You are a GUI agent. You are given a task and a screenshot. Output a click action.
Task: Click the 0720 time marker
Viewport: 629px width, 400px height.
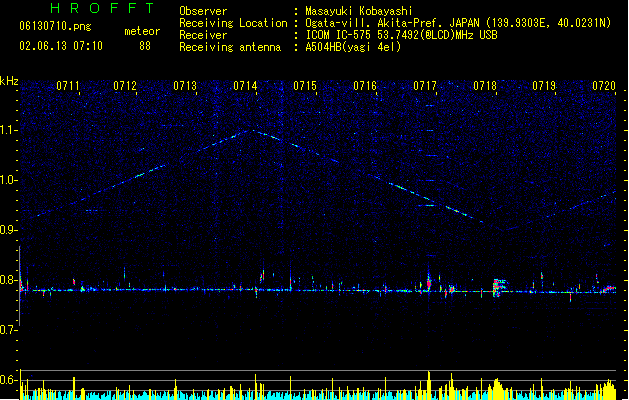click(x=604, y=86)
